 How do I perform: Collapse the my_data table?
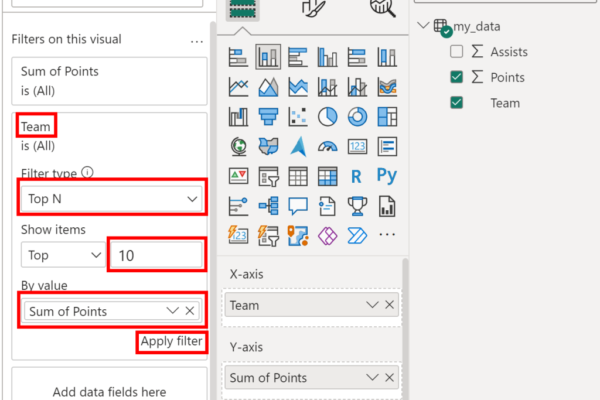pyautogui.click(x=423, y=26)
